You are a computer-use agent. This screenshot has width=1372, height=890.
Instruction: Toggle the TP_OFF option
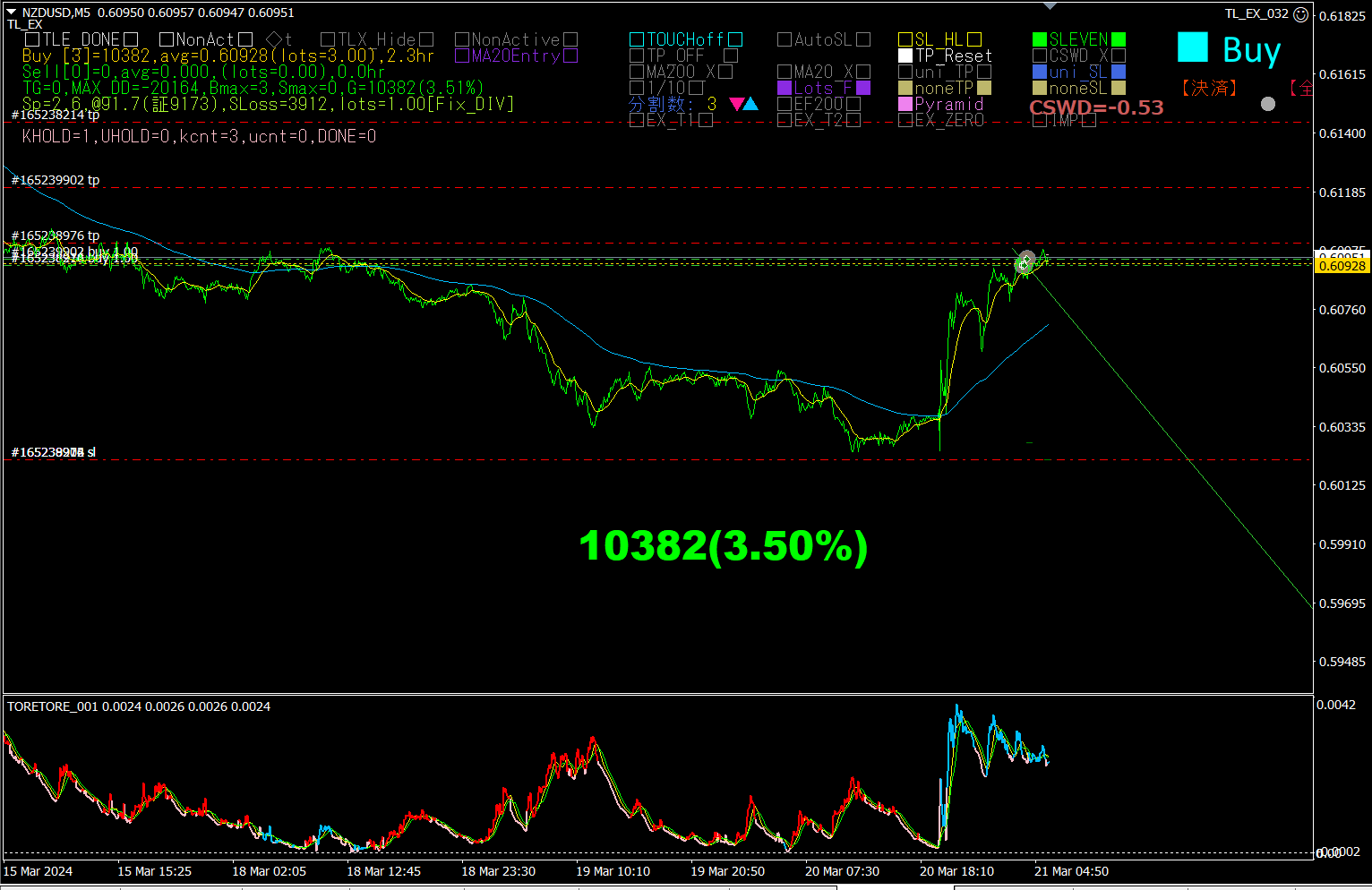point(683,56)
